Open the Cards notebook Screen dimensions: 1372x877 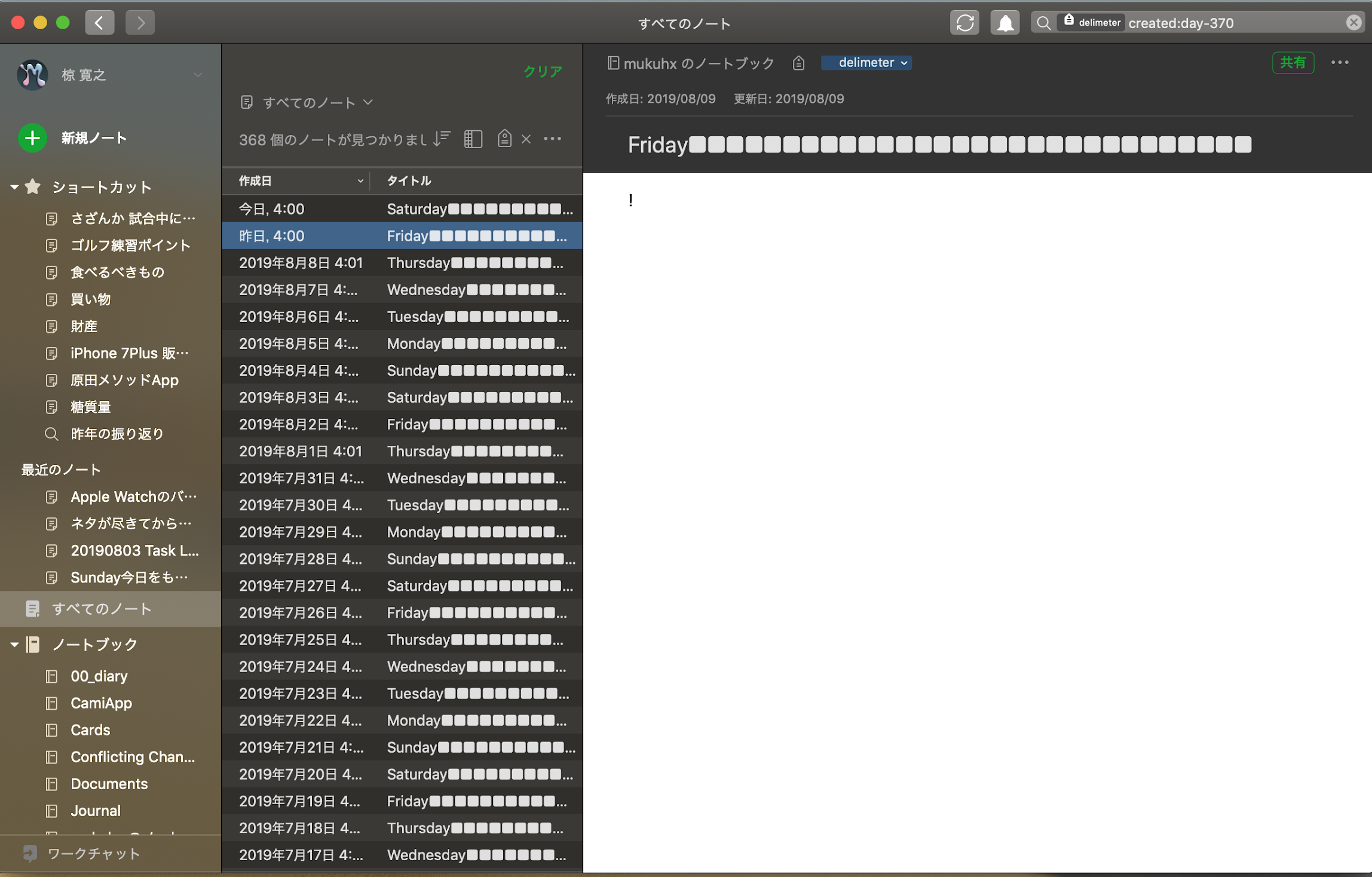point(90,729)
